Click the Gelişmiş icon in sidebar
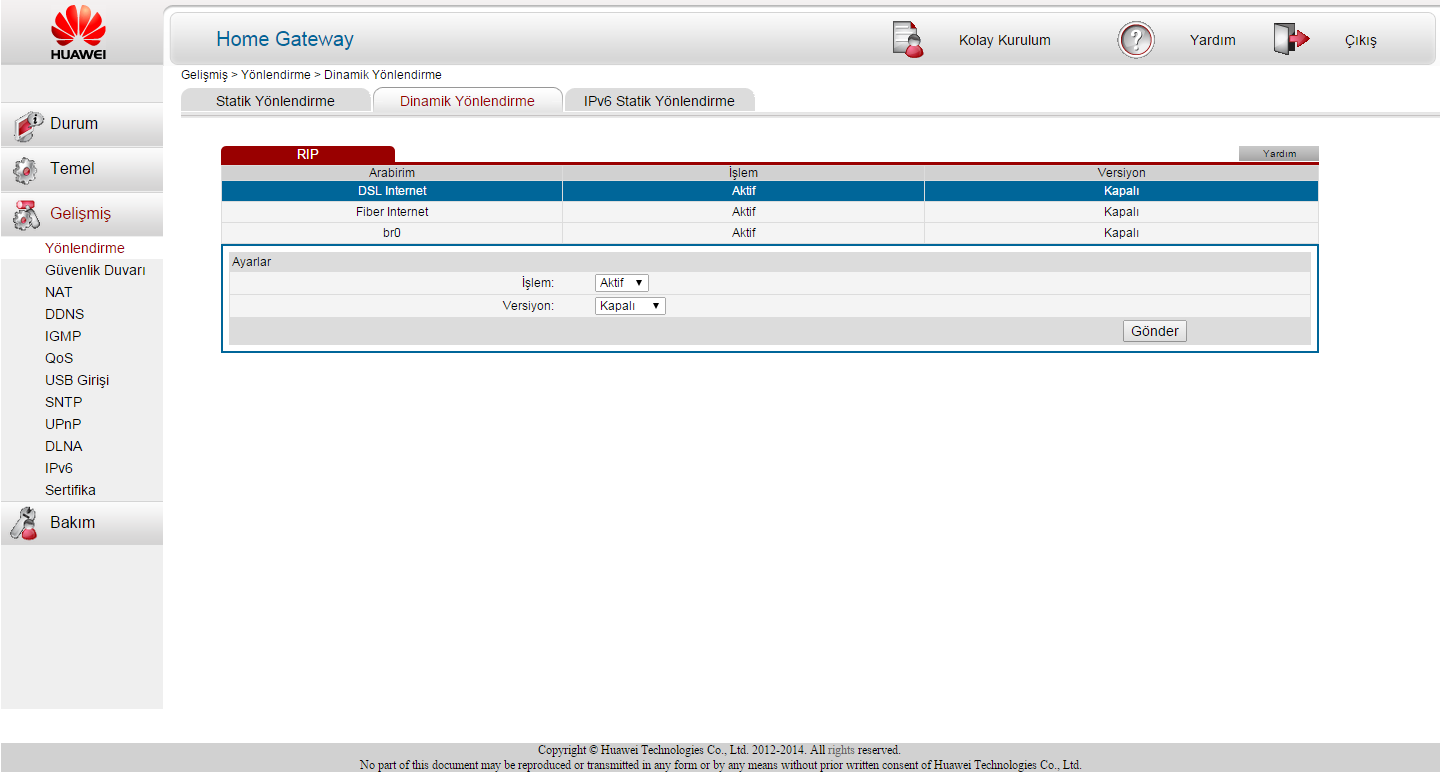 [26, 214]
